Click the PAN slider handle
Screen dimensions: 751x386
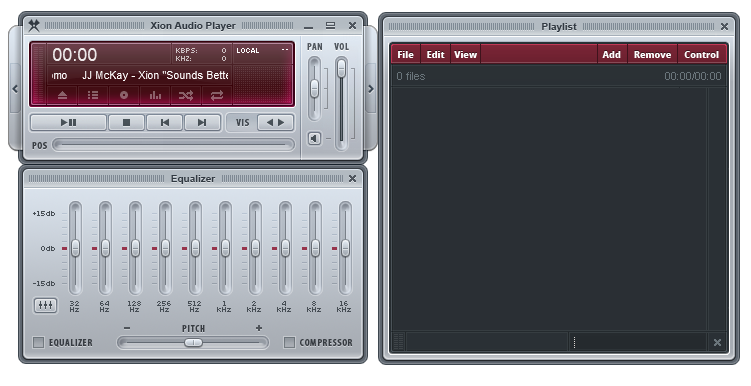coord(314,89)
